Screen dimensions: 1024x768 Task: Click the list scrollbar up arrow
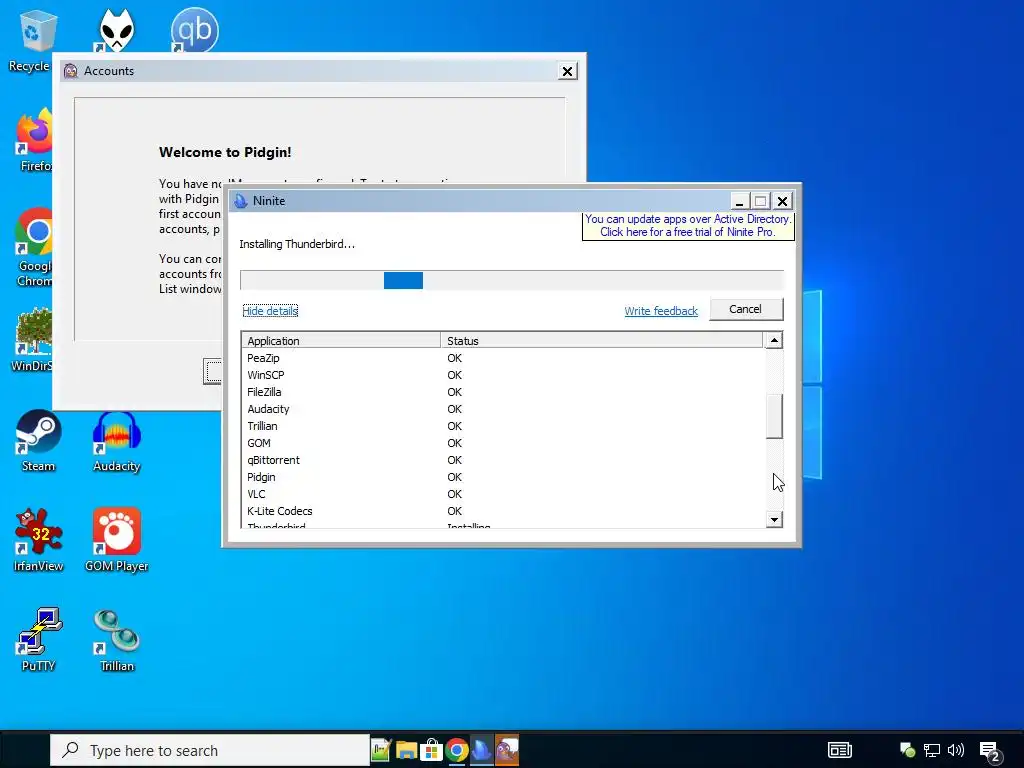click(x=774, y=340)
